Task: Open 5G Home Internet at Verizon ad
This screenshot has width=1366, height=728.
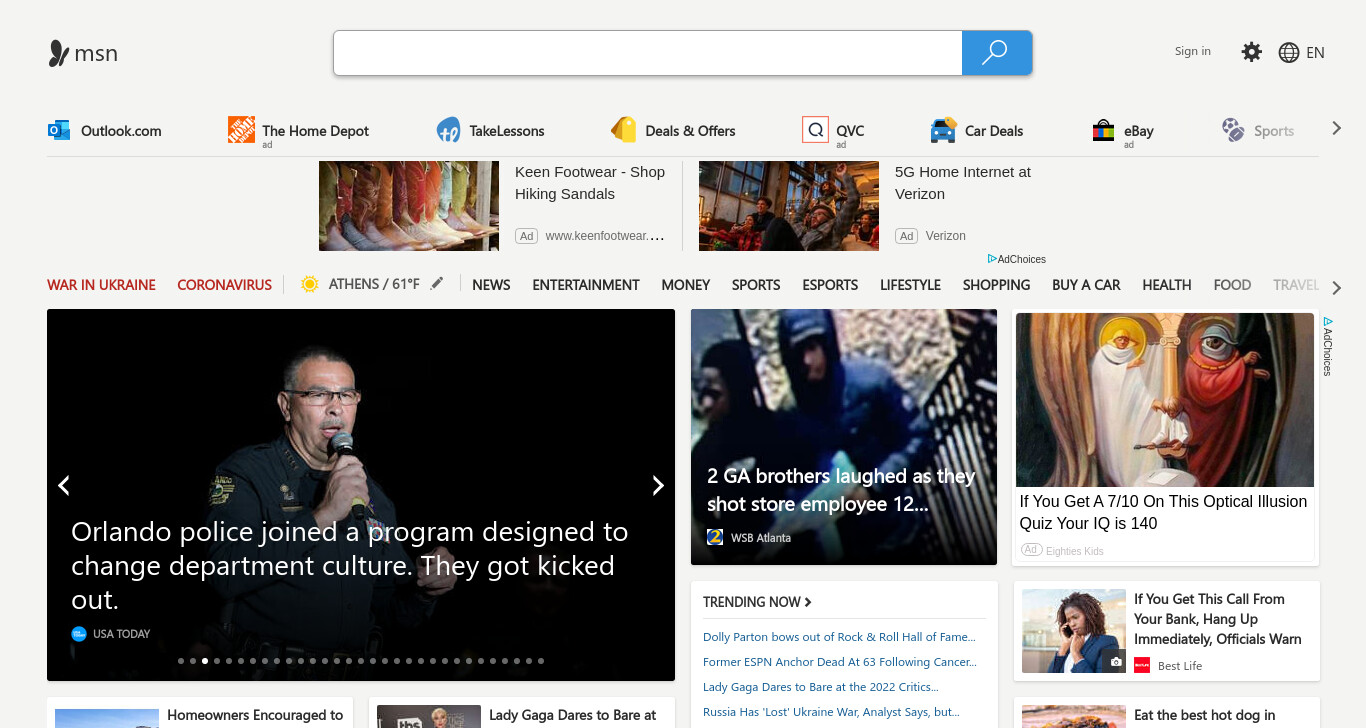Action: (x=963, y=183)
